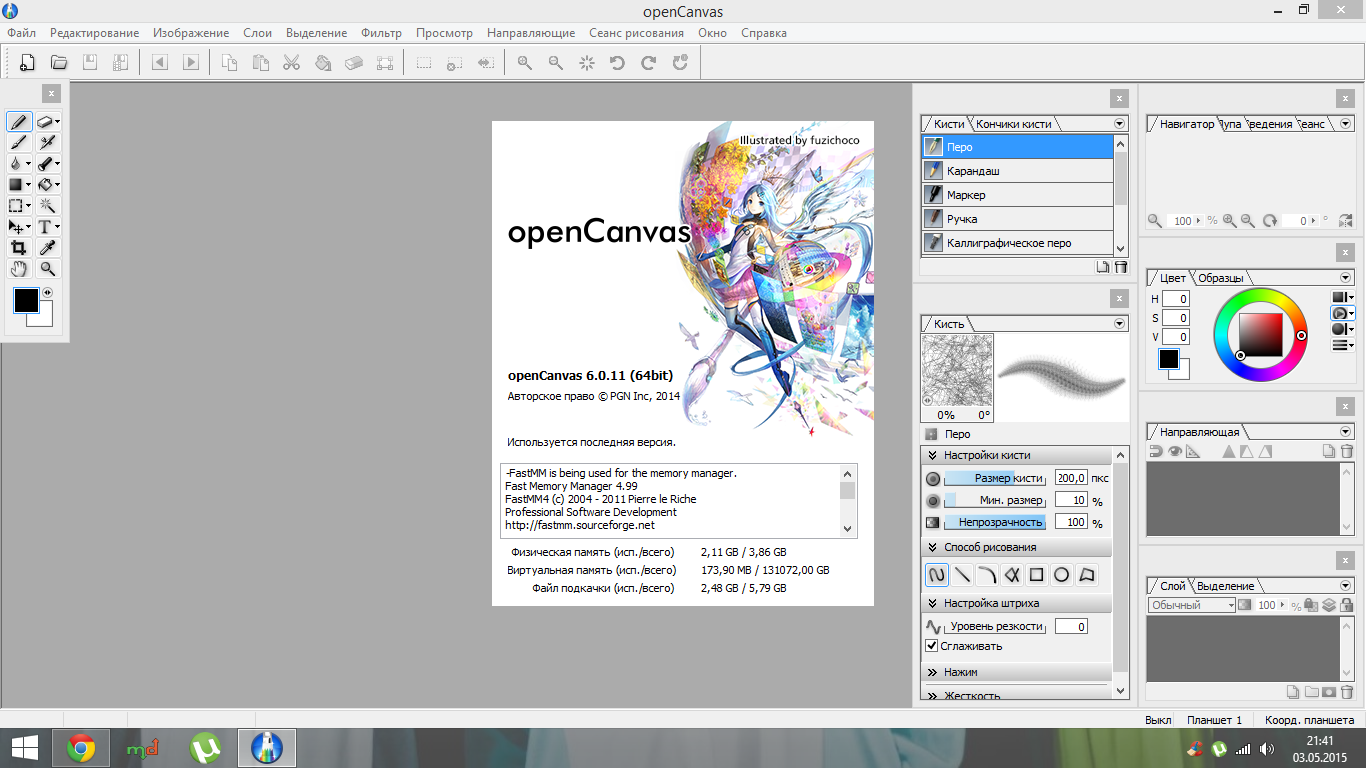Select the Text tool in the toolbox
Screen dimensions: 1366x768
(45, 227)
